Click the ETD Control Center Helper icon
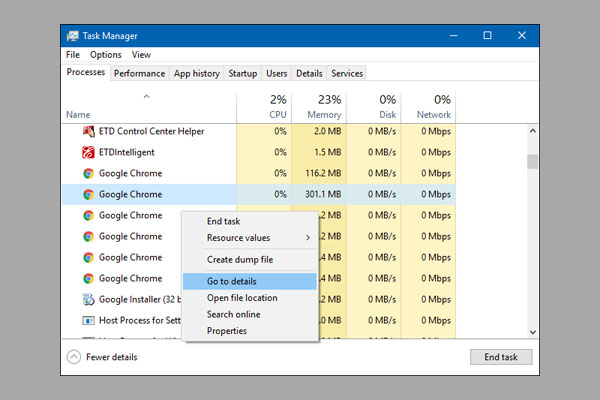Viewport: 600px width, 400px height. [x=88, y=131]
